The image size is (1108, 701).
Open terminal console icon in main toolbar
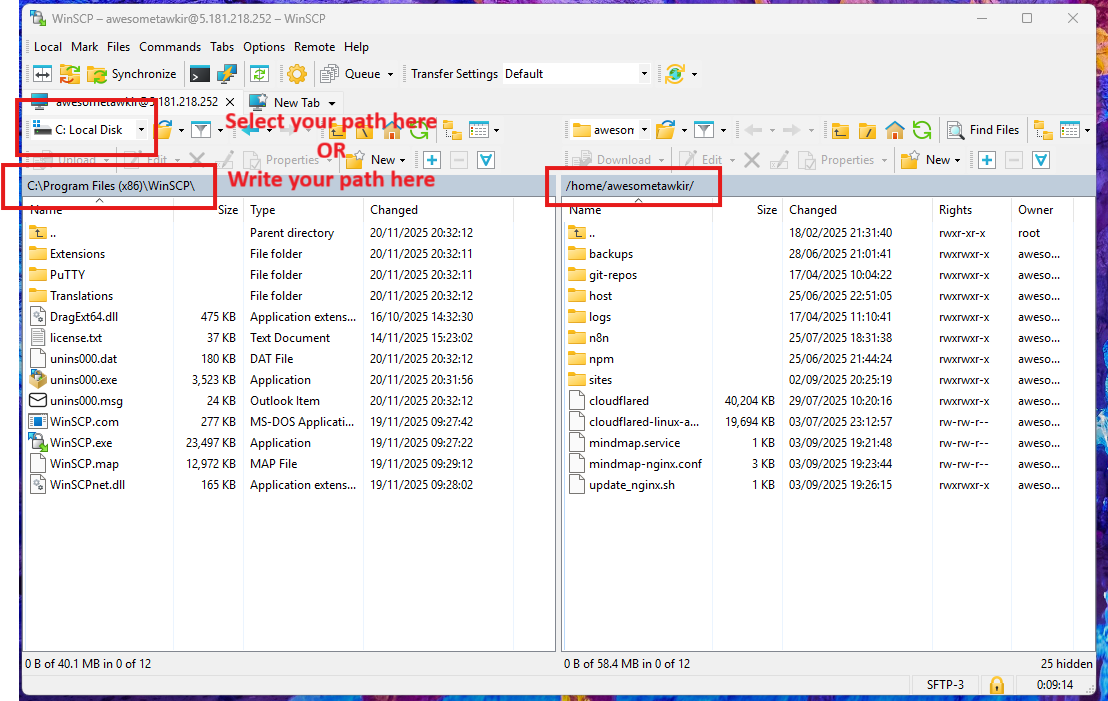click(200, 74)
